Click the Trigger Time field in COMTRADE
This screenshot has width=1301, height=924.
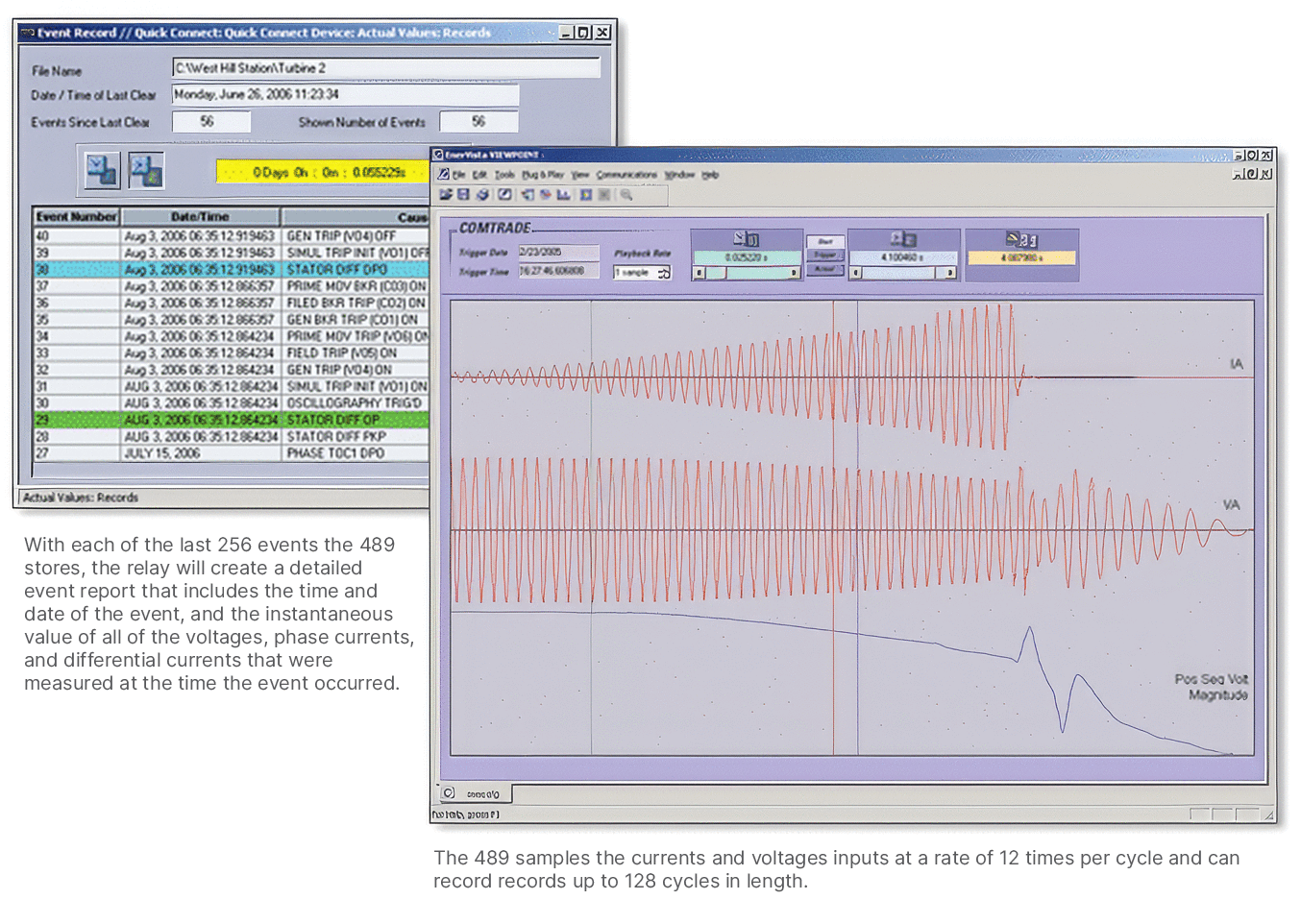coord(559,272)
